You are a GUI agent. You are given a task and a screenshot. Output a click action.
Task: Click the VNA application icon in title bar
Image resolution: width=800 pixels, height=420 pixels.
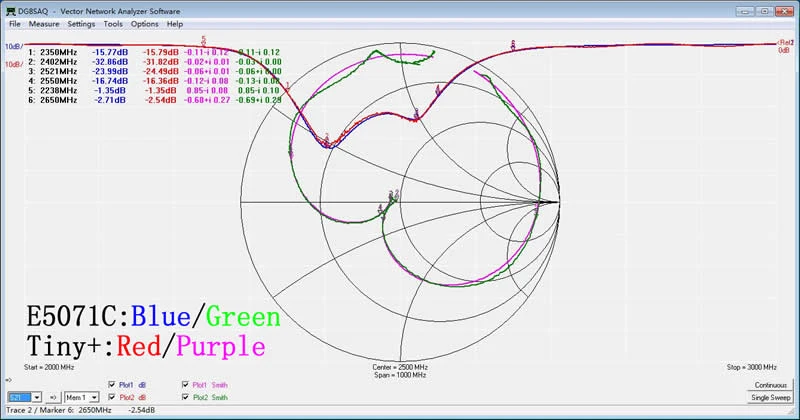pos(10,11)
